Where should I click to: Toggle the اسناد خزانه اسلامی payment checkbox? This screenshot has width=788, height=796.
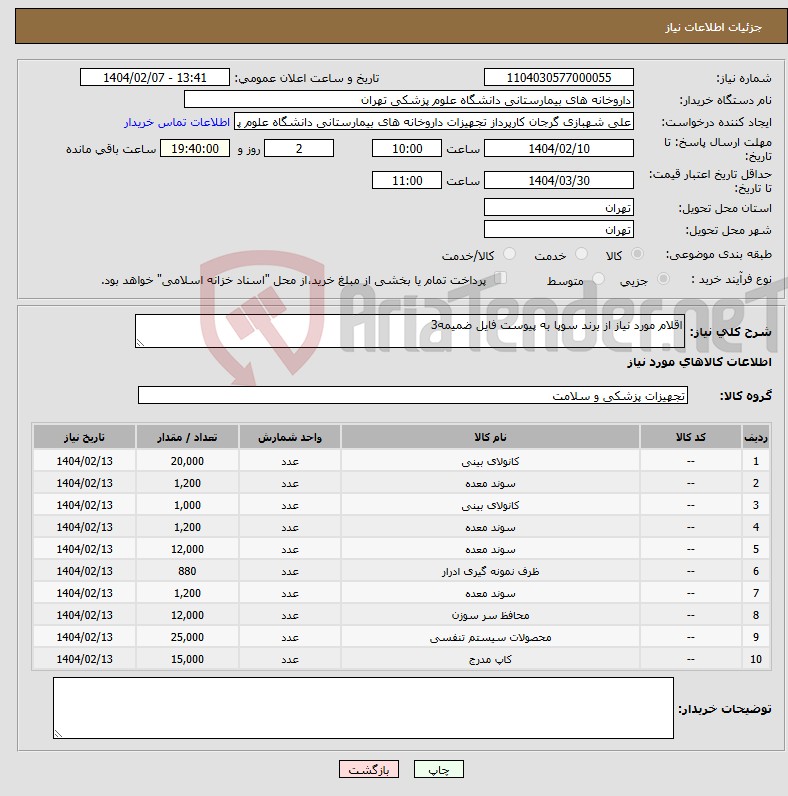pos(501,278)
